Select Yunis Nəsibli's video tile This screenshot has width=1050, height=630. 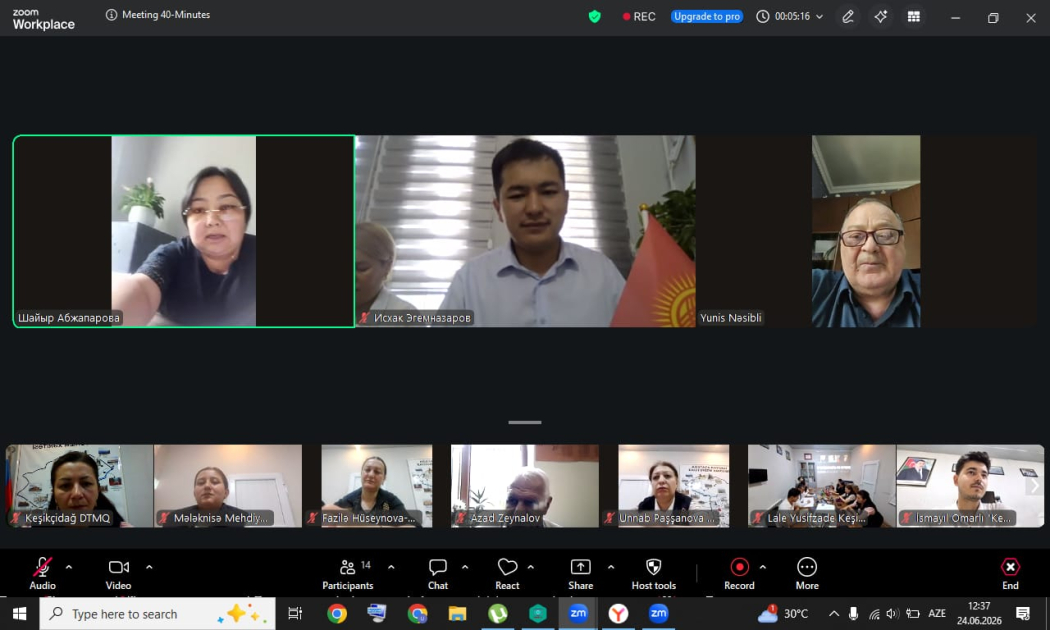point(866,231)
